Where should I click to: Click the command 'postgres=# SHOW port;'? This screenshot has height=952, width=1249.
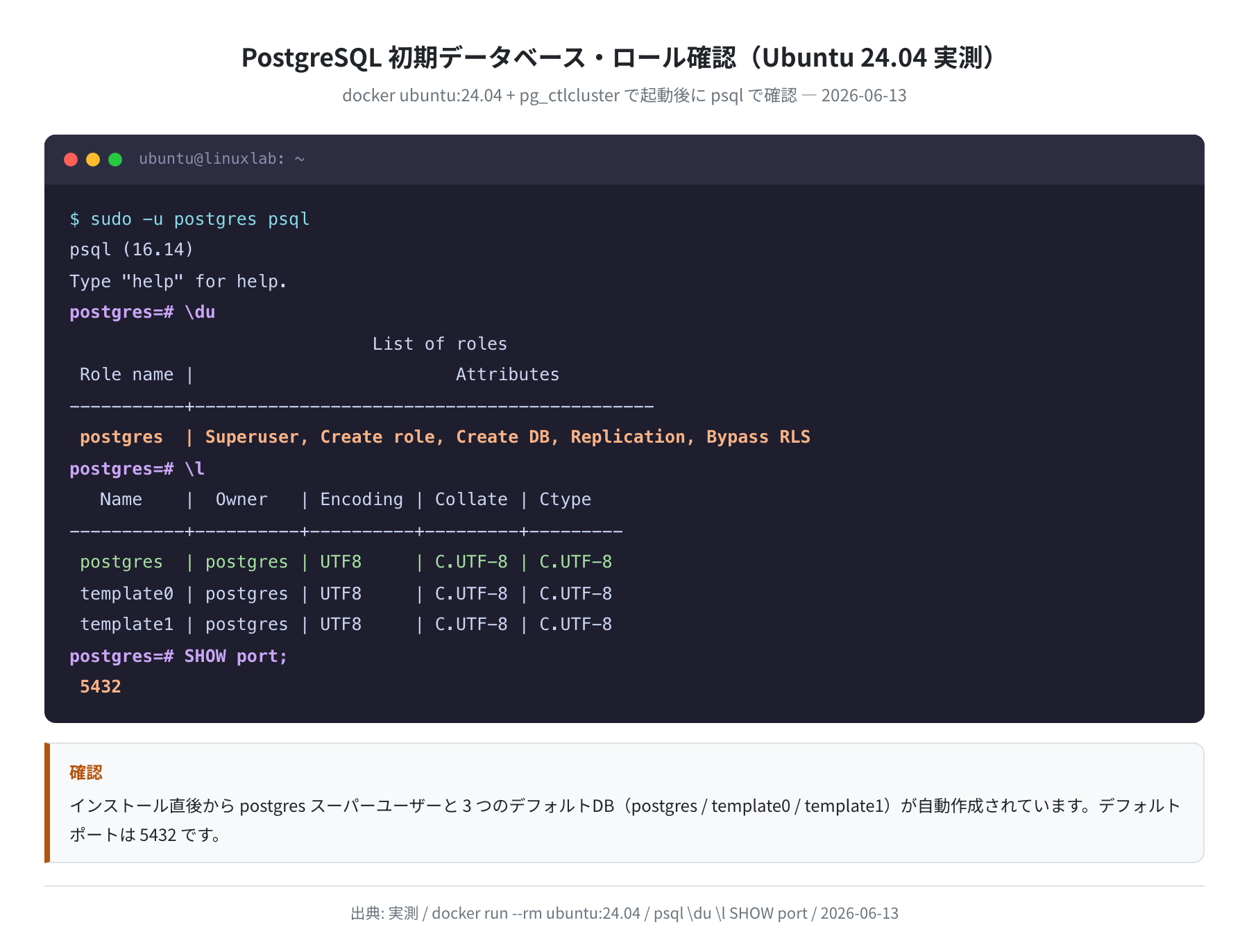point(178,656)
